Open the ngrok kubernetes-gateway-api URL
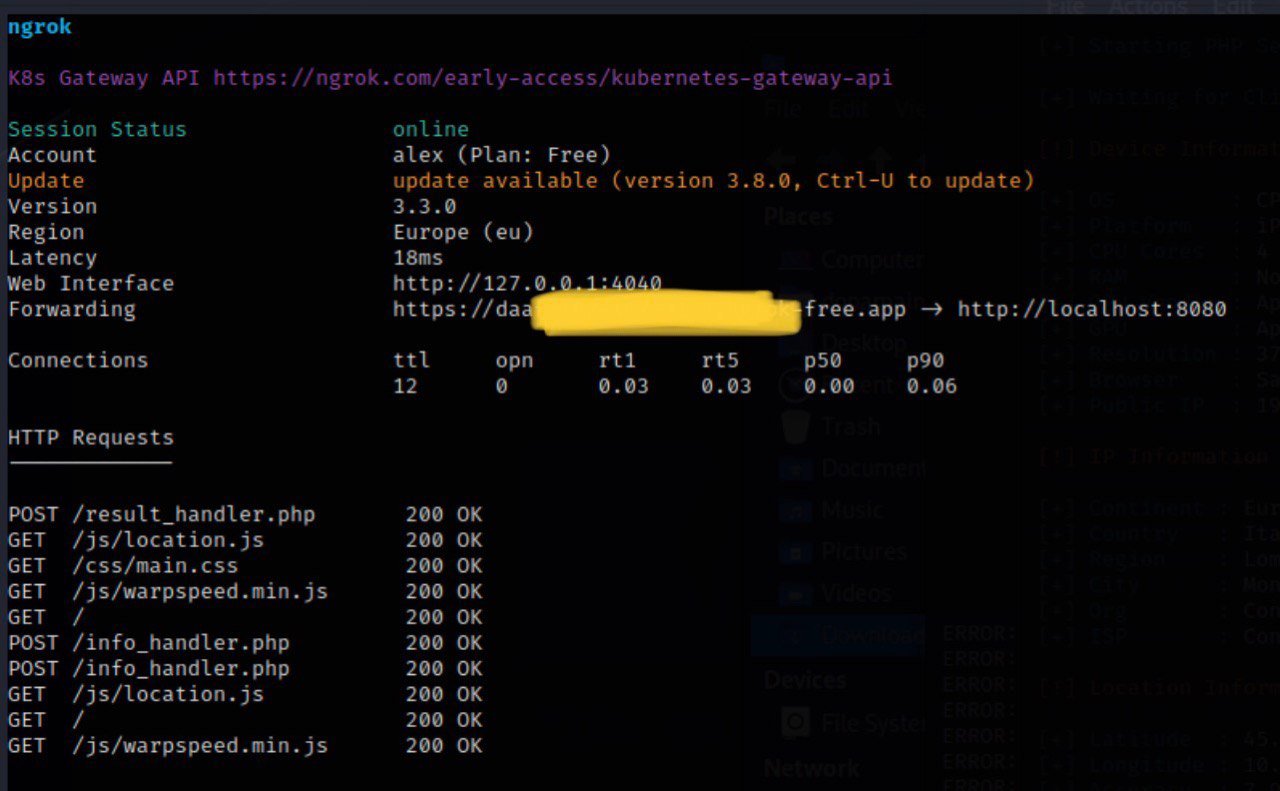This screenshot has height=791, width=1280. [553, 78]
